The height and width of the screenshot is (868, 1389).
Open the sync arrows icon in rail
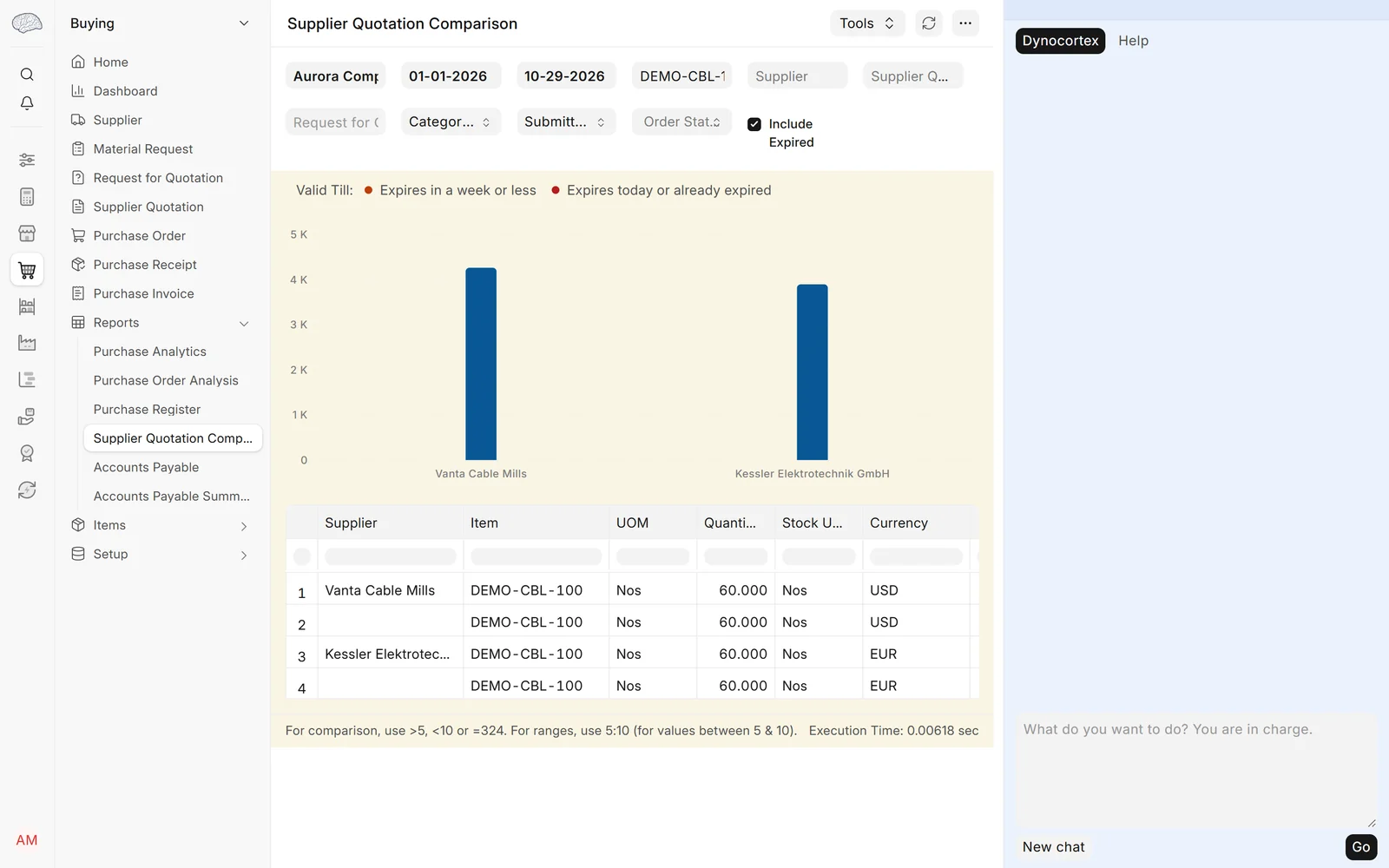coord(27,490)
